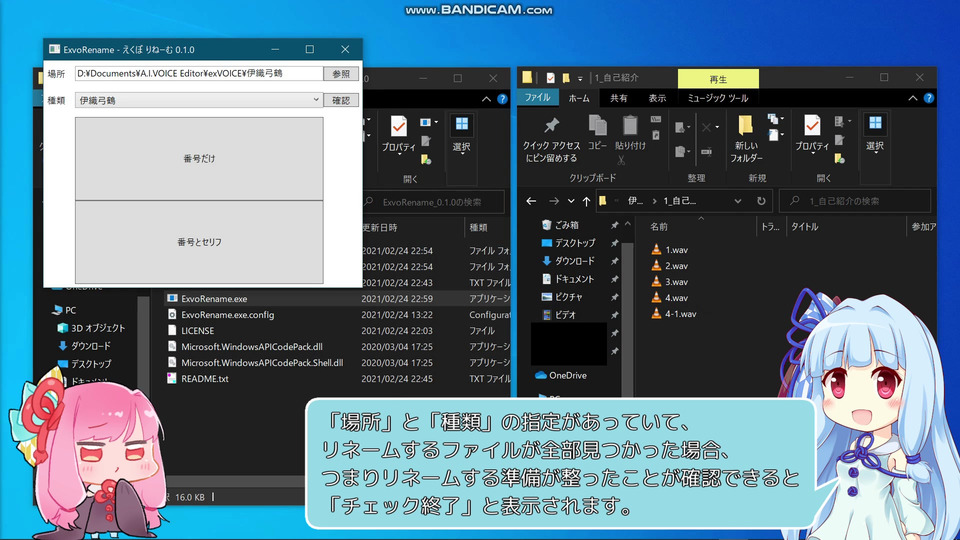Click the 確認 button in ExvoRename
960x540 pixels.
(341, 100)
